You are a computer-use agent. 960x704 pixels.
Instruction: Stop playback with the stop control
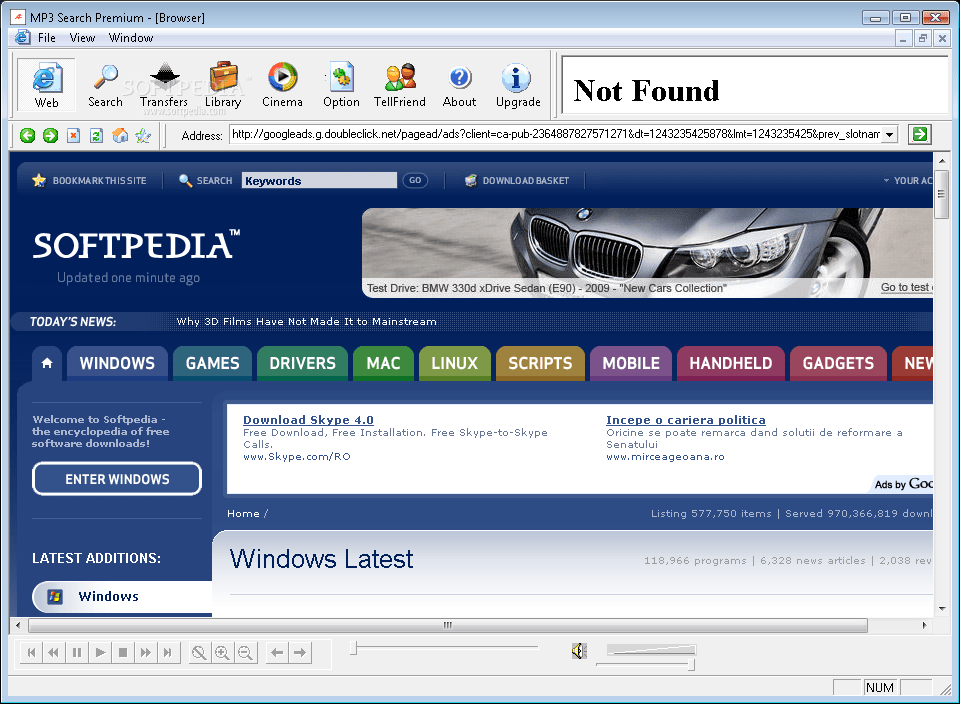122,652
